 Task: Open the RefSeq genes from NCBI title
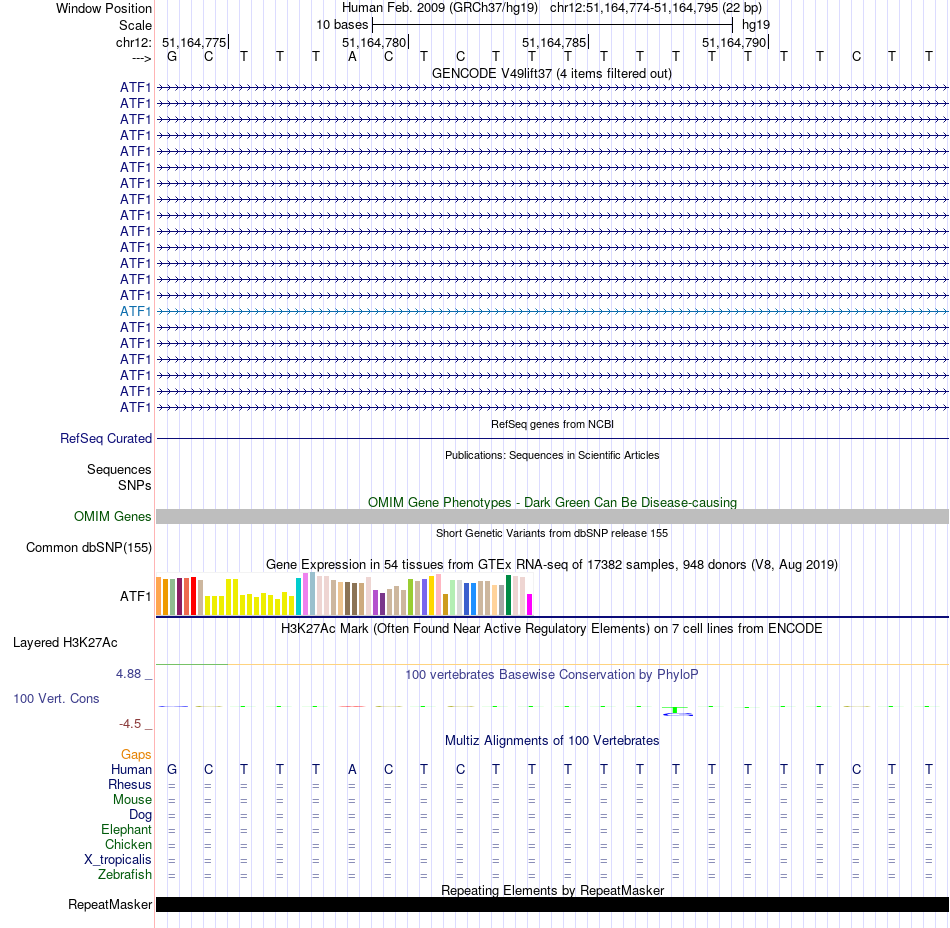point(552,424)
